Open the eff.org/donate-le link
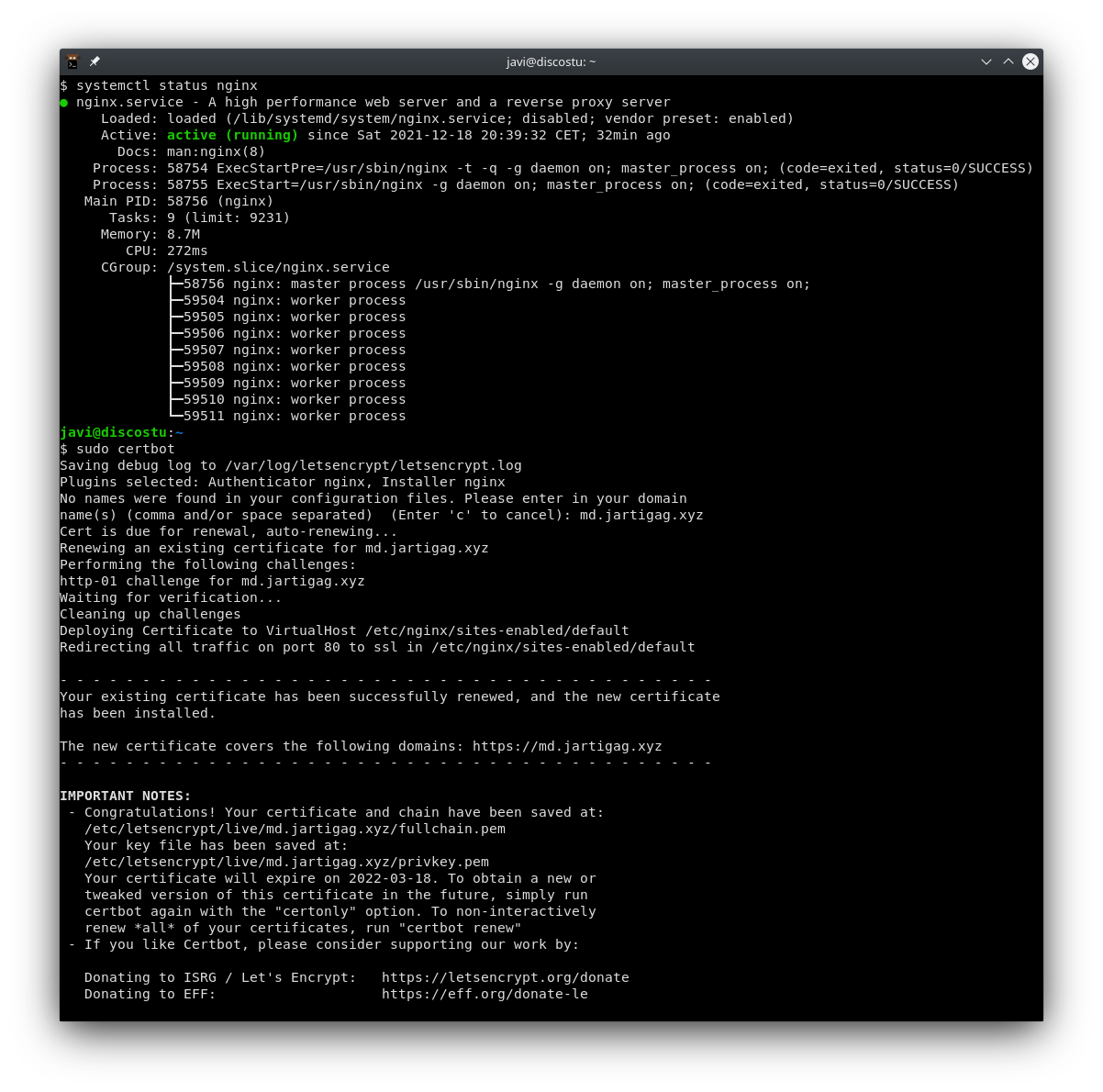Viewport: 1103px width, 1092px height. click(485, 994)
